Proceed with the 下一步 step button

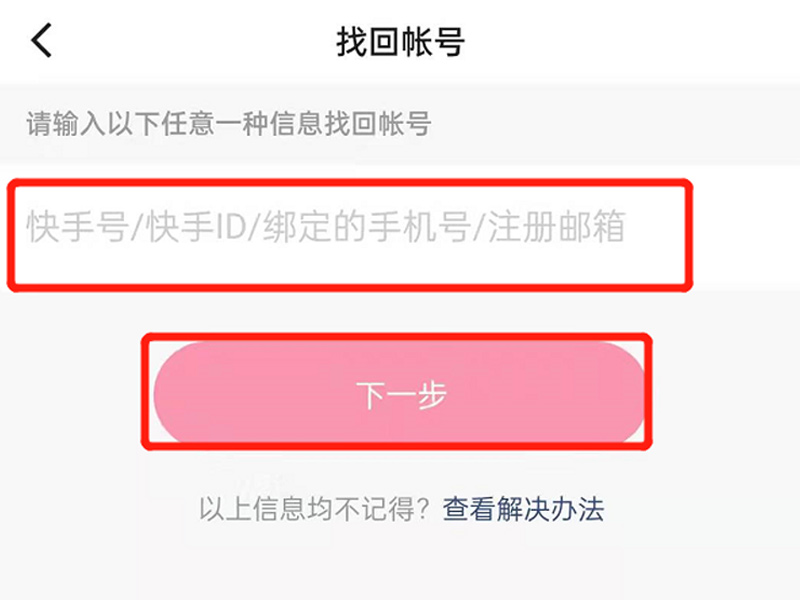click(x=400, y=395)
